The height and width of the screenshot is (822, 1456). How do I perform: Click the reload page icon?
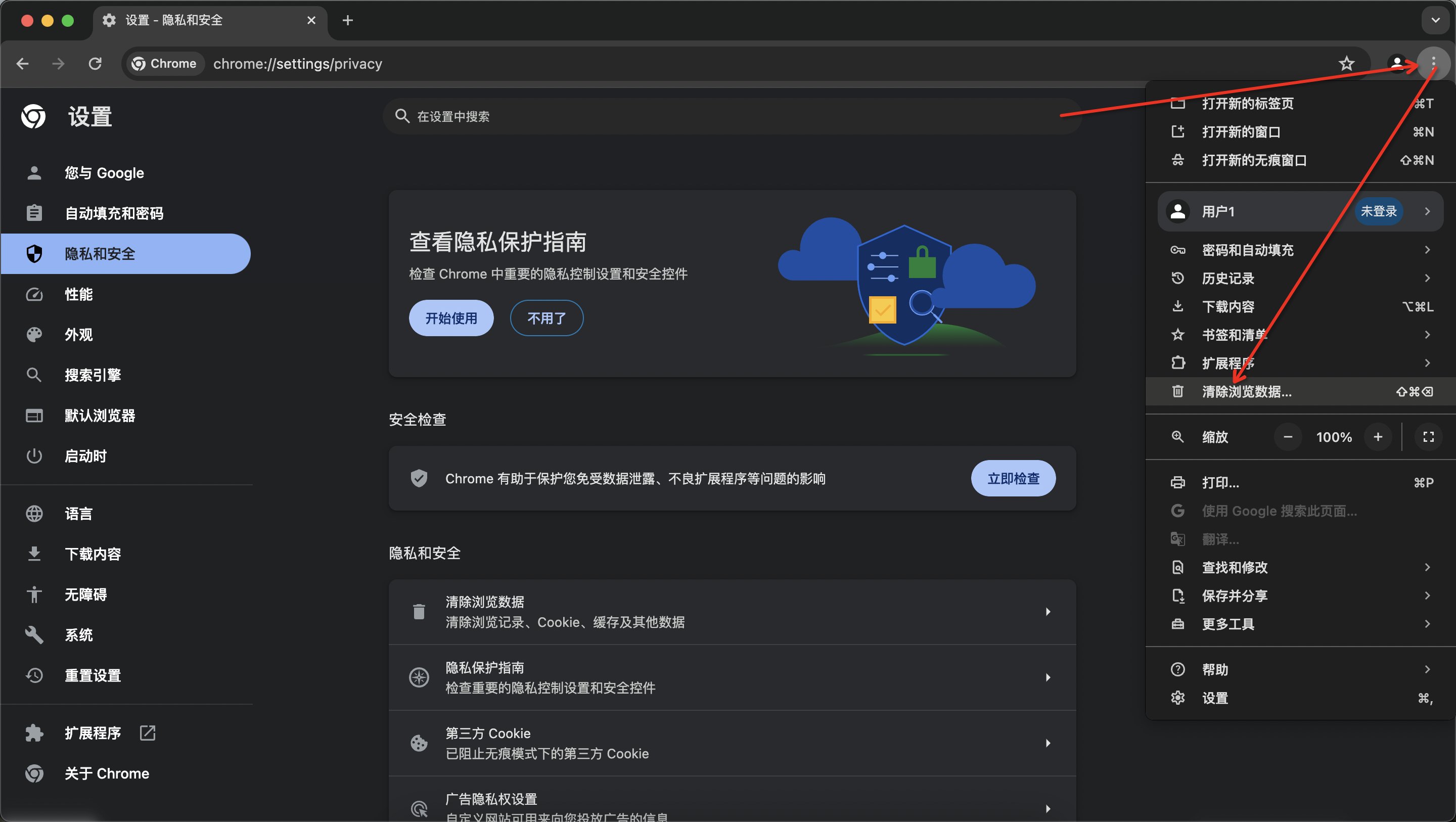95,63
